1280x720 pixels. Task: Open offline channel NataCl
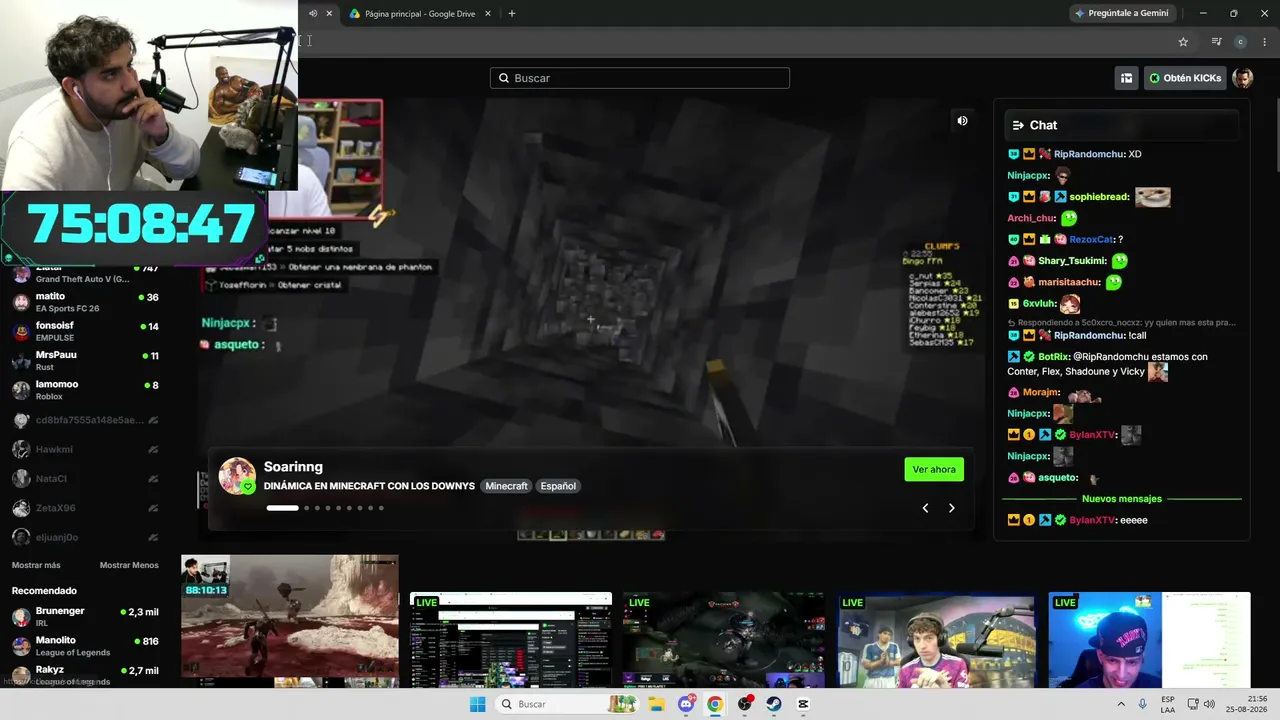[85, 479]
